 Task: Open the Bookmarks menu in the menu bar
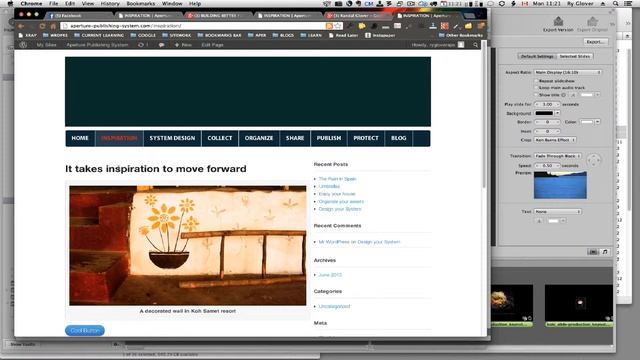pos(140,4)
